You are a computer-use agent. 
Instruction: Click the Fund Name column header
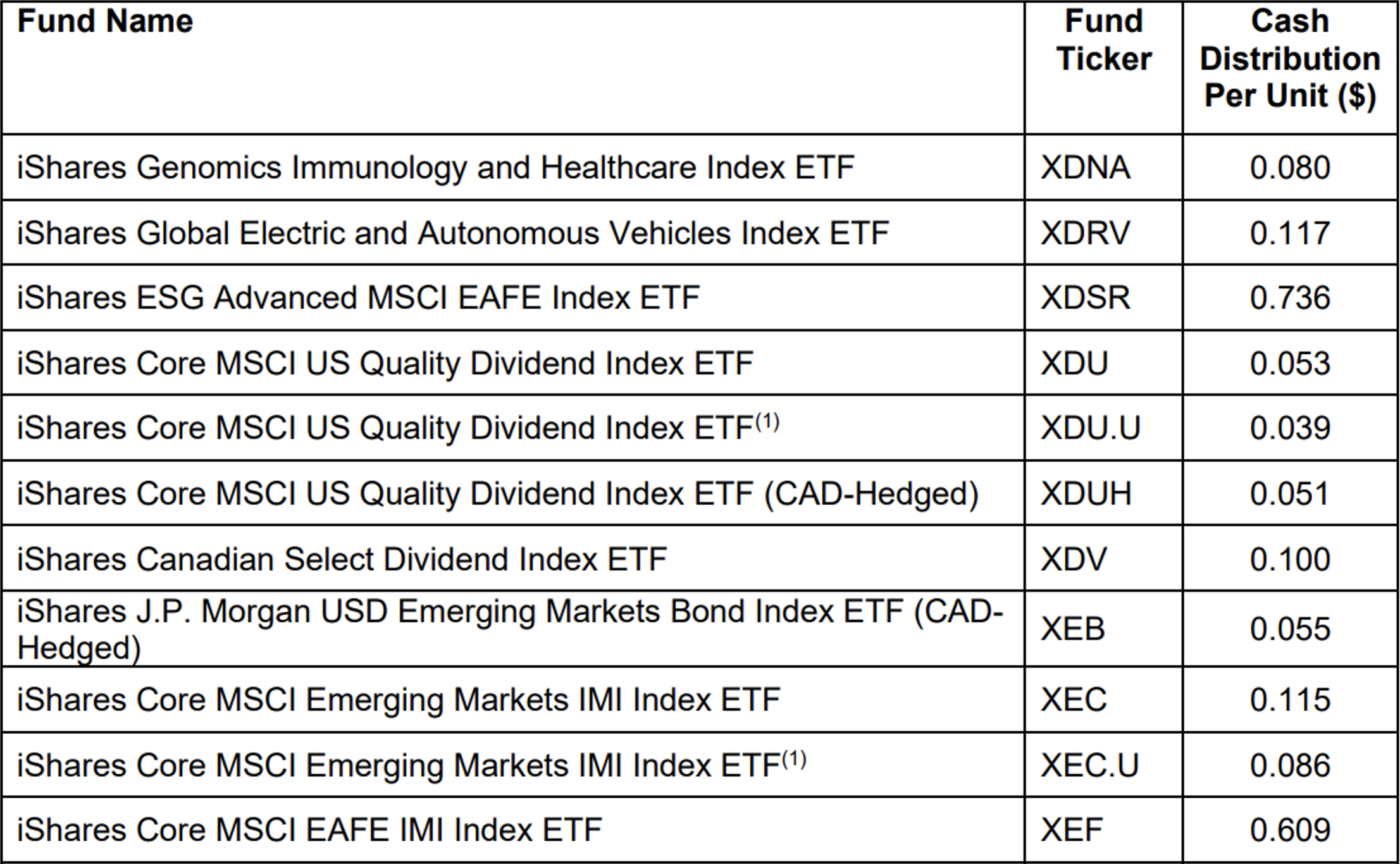(x=105, y=22)
